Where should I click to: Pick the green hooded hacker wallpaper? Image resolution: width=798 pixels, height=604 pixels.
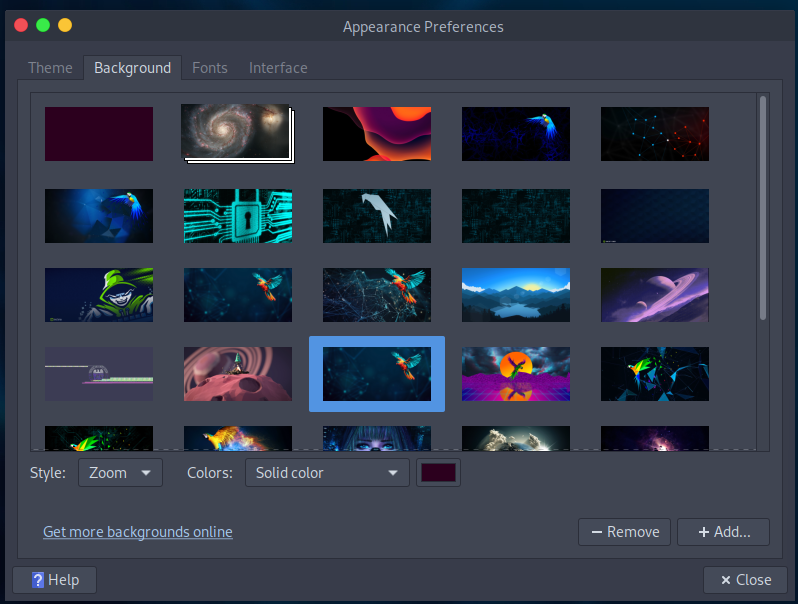click(99, 294)
